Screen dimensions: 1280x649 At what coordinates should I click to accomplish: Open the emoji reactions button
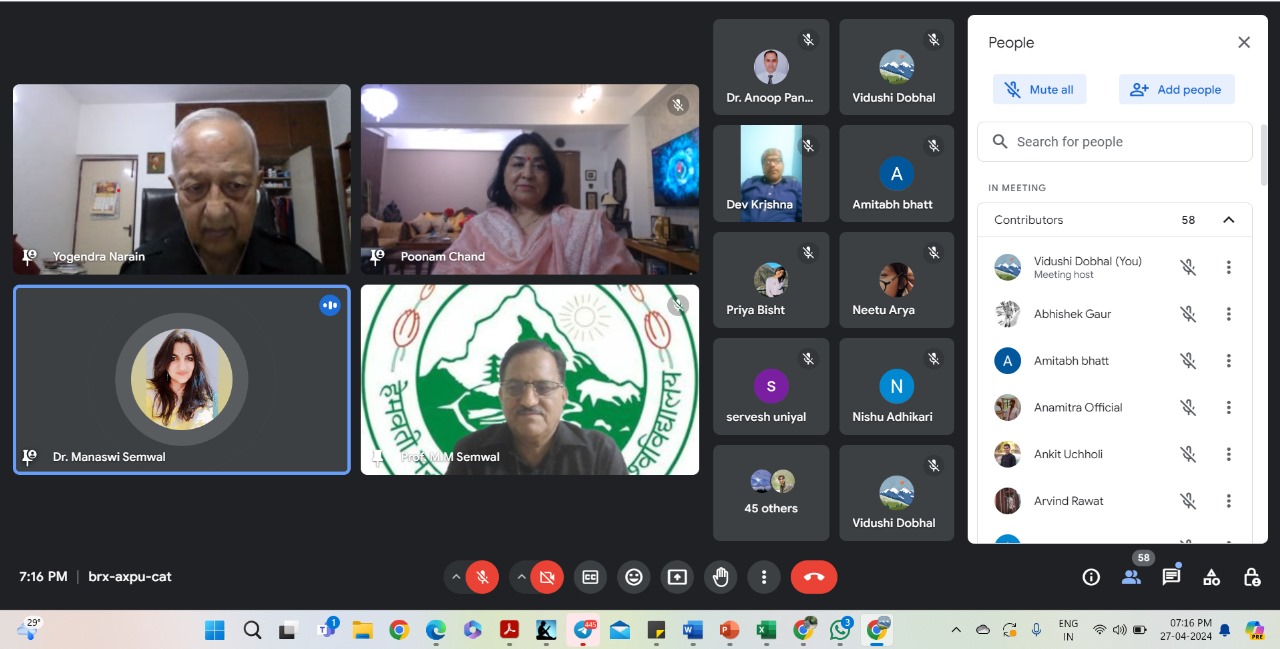(634, 577)
